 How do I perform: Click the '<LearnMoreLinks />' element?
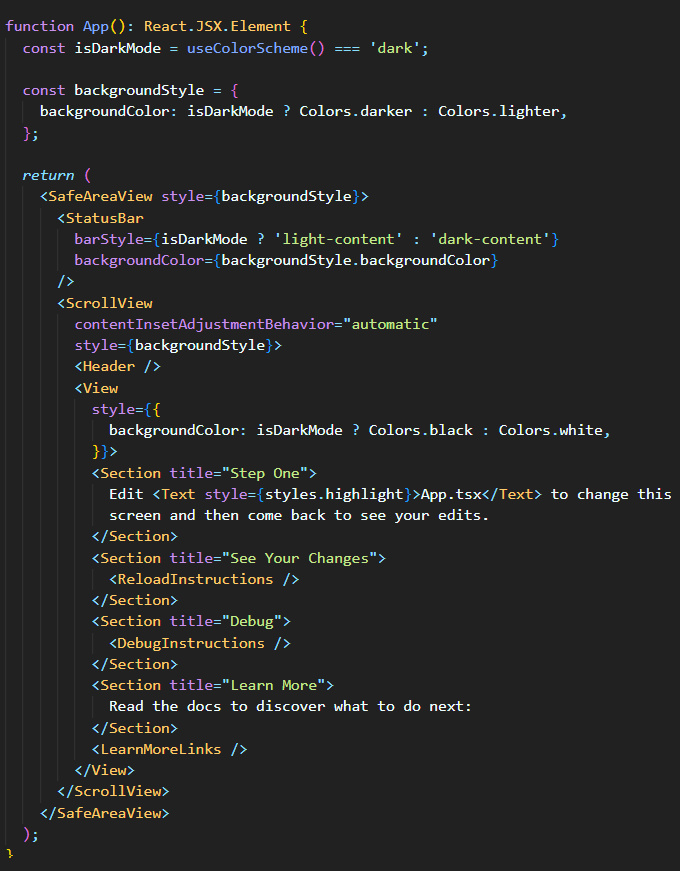tap(169, 749)
